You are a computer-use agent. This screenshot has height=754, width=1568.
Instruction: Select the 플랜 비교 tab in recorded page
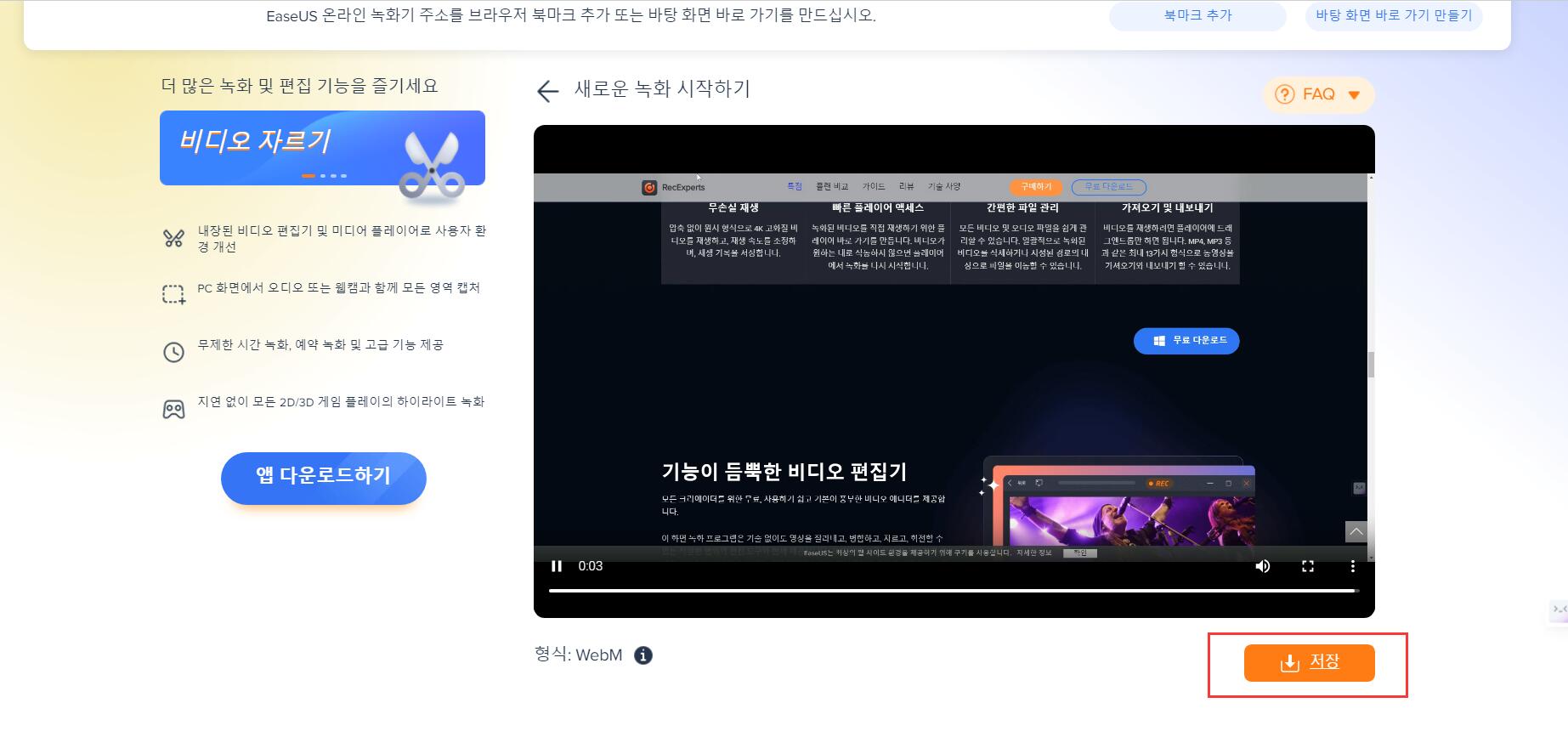point(832,187)
